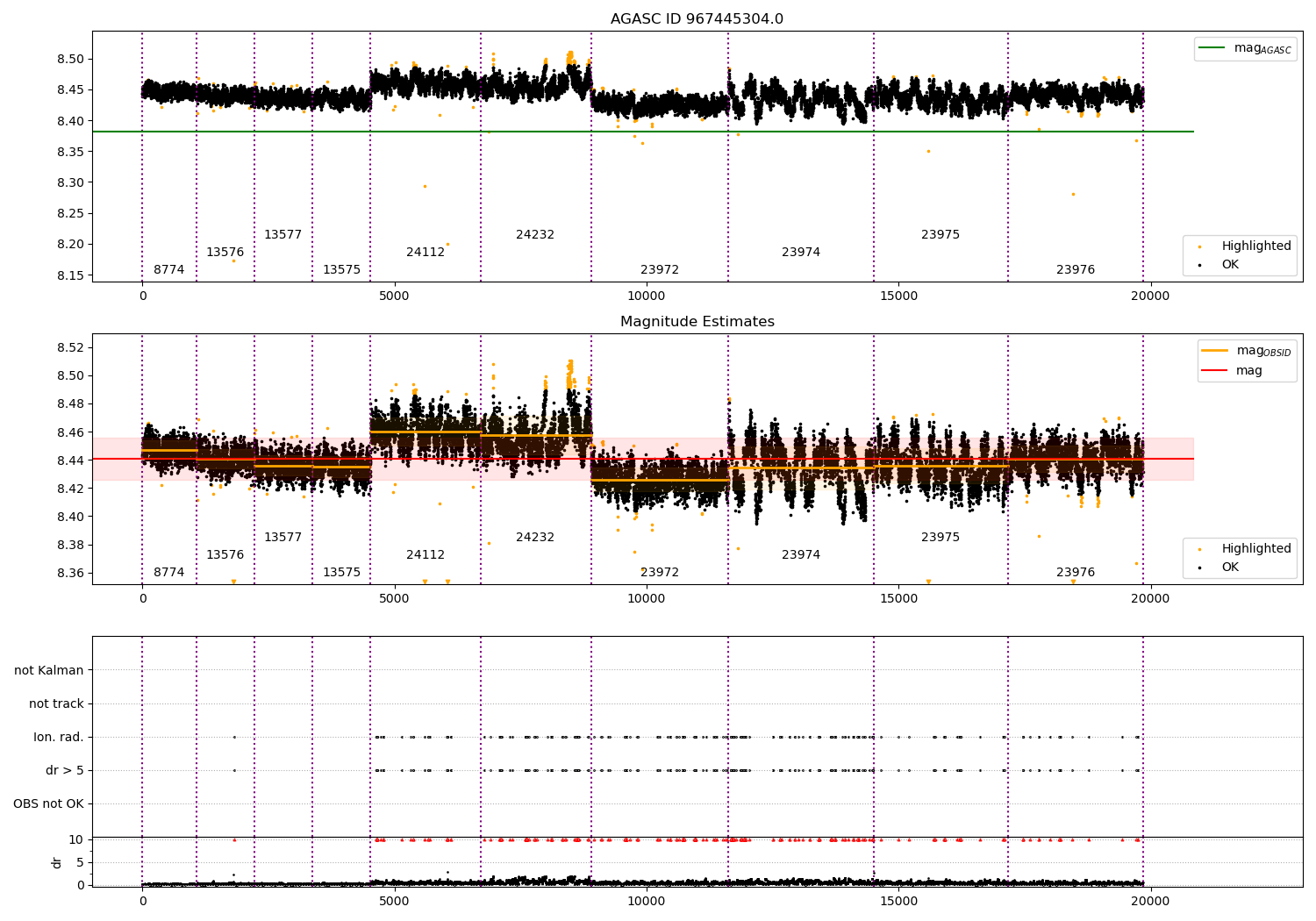1316x921 pixels.
Task: Click x-tick 5000 under the top plot
Action: [394, 296]
